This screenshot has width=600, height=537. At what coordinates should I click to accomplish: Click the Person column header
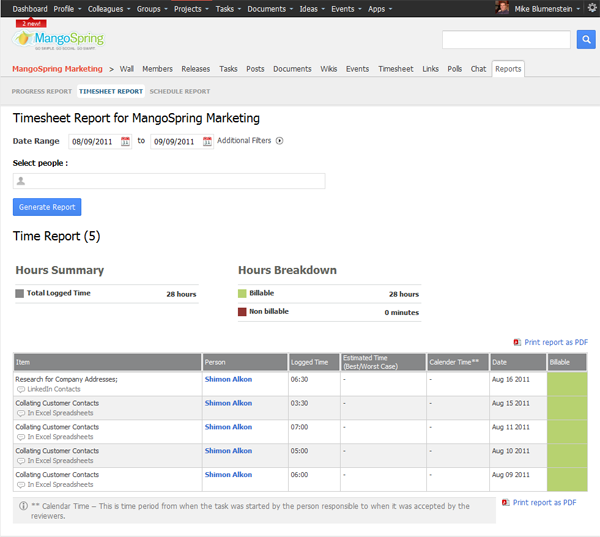click(x=245, y=362)
